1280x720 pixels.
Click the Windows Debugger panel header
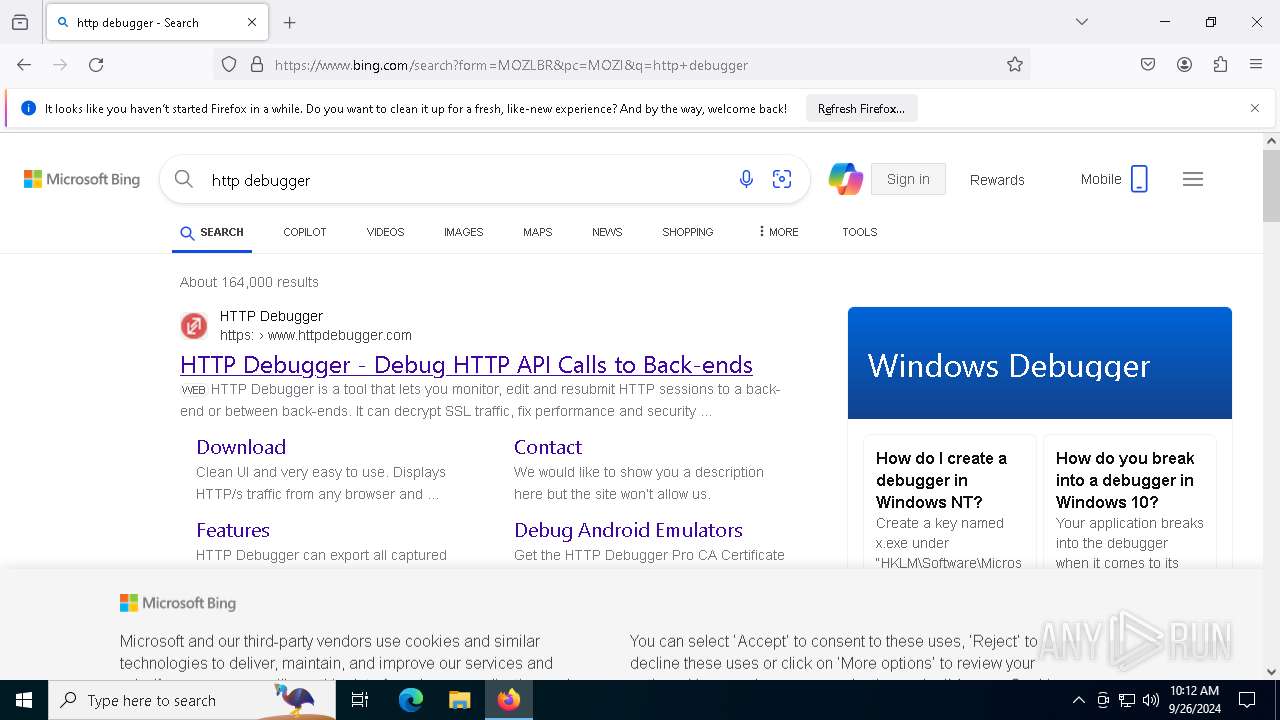[x=1040, y=363]
